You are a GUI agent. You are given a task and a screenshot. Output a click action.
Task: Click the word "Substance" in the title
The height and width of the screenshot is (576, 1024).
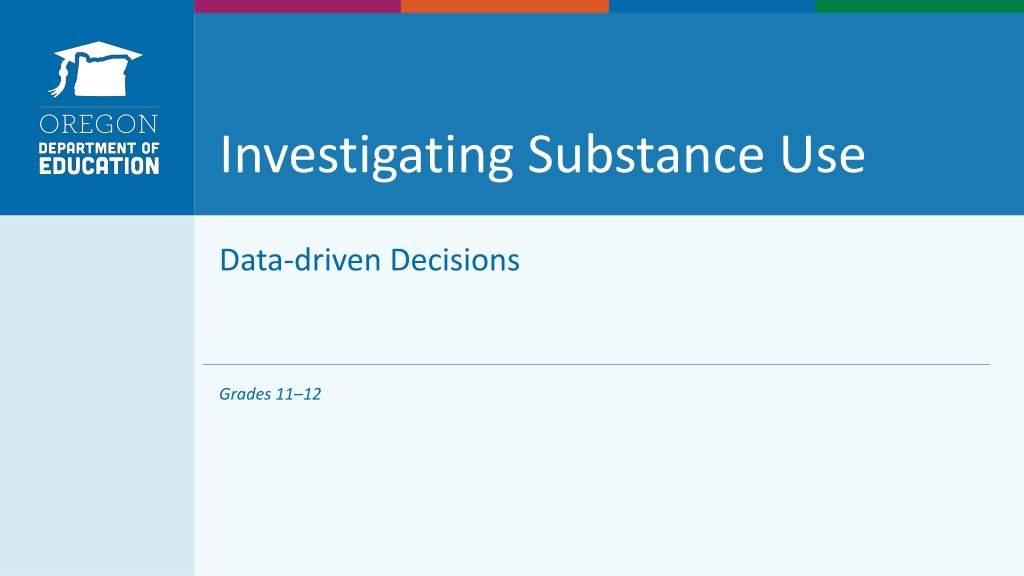point(645,154)
